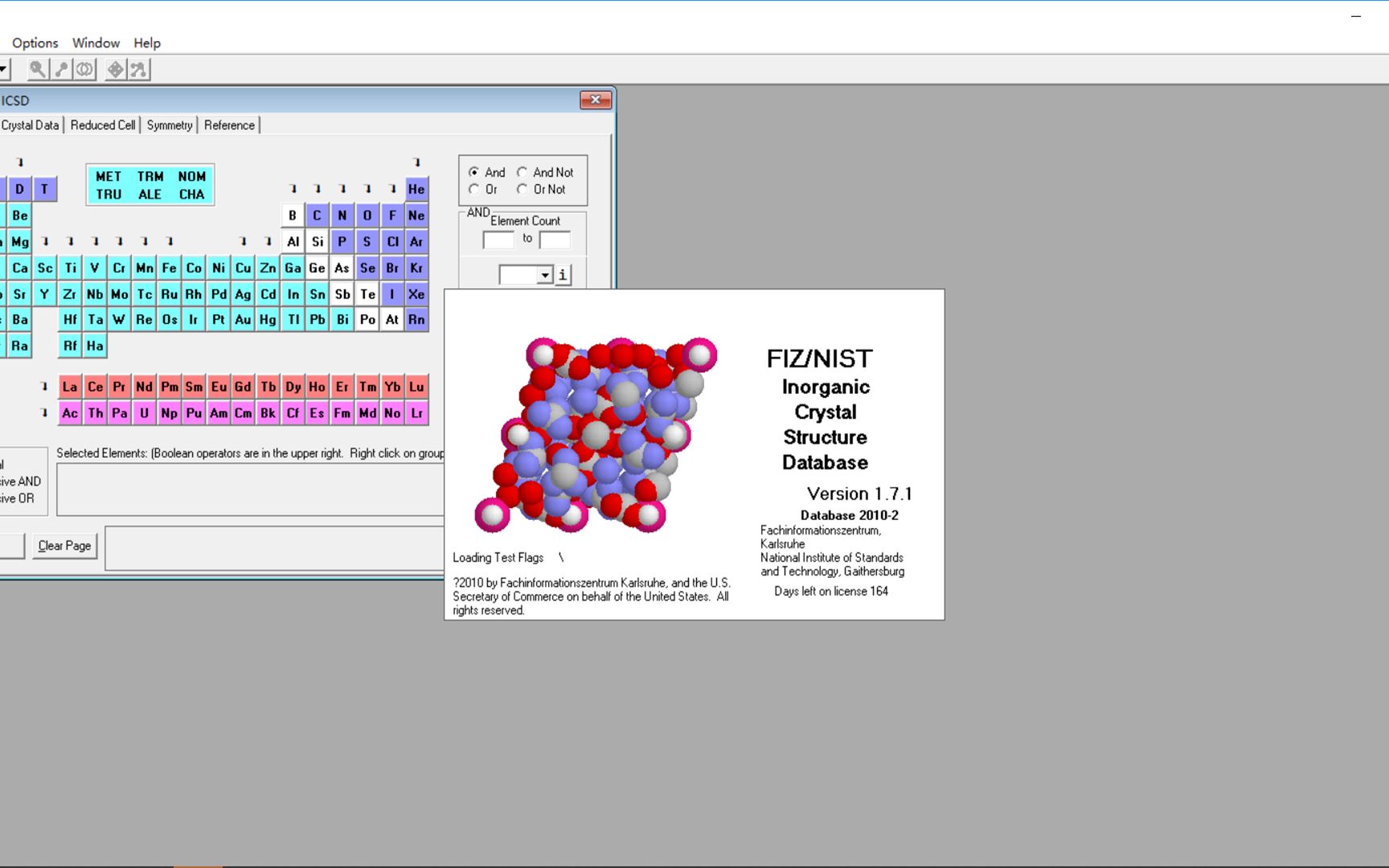Click 'Days left on license 164' text

tap(831, 591)
